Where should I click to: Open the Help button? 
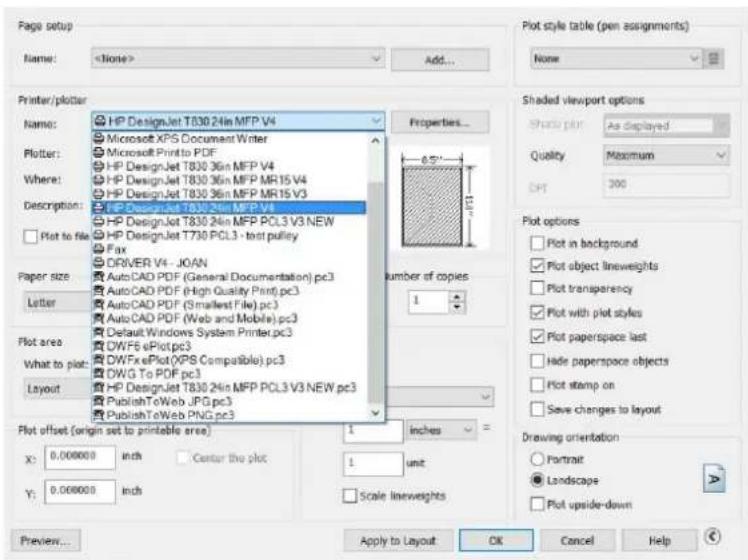coord(659,540)
